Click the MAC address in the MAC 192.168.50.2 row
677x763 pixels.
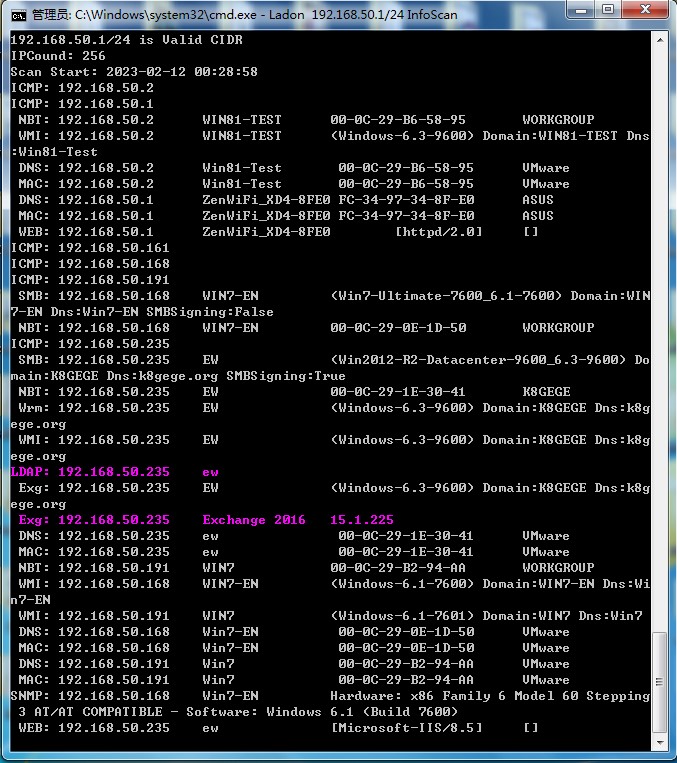click(x=406, y=184)
